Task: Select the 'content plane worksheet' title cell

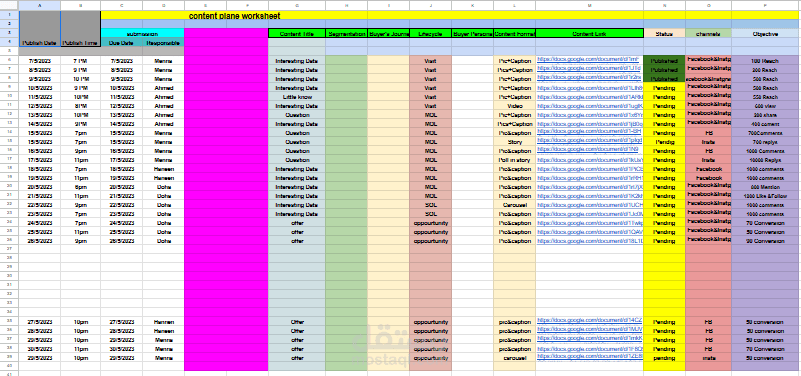Action: click(234, 16)
